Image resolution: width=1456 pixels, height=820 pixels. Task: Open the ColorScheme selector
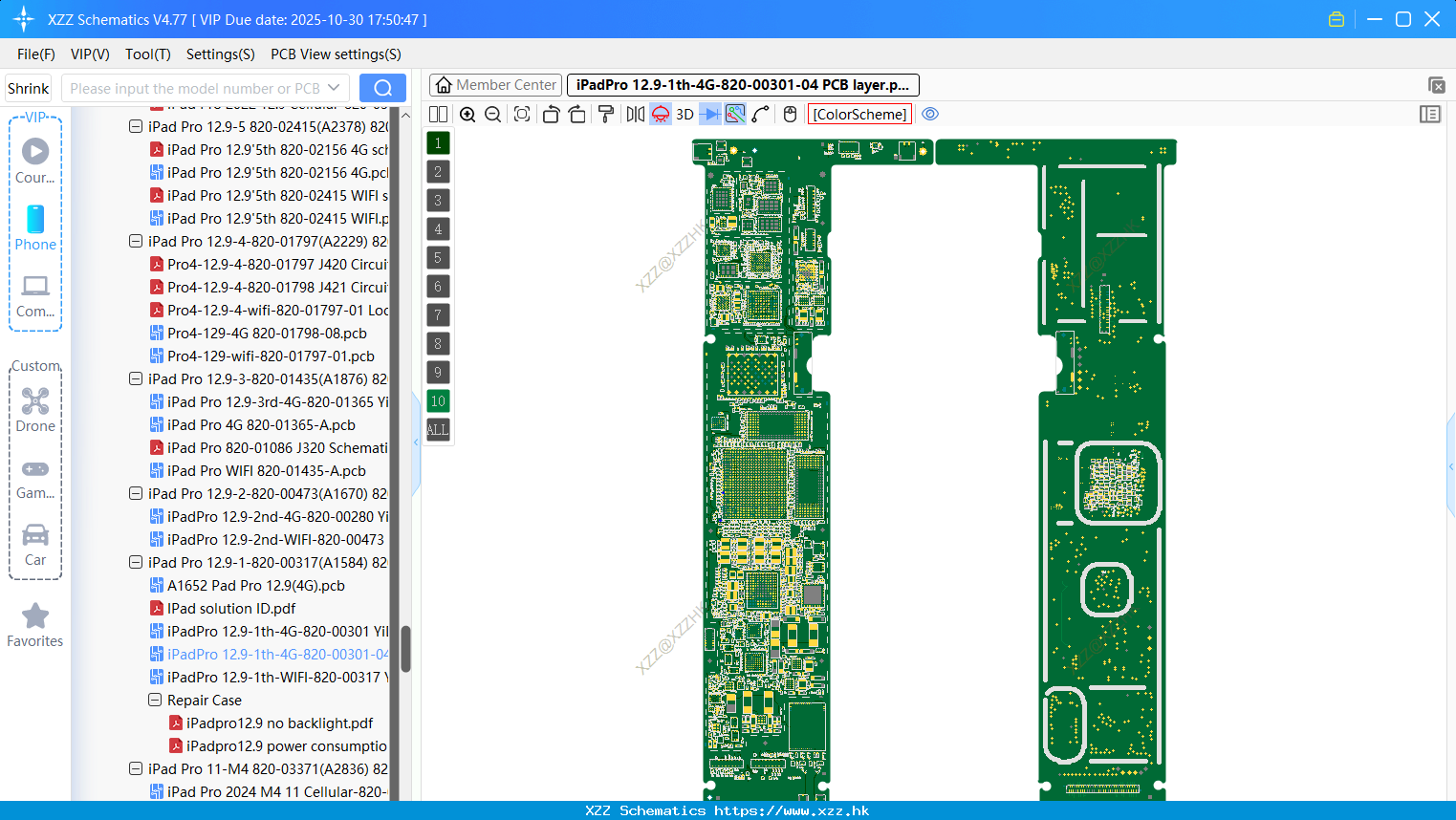pyautogui.click(x=859, y=115)
